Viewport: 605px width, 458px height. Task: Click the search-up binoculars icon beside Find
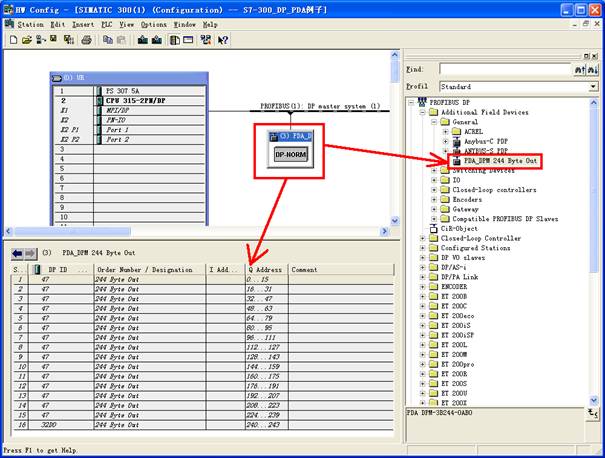(x=580, y=70)
